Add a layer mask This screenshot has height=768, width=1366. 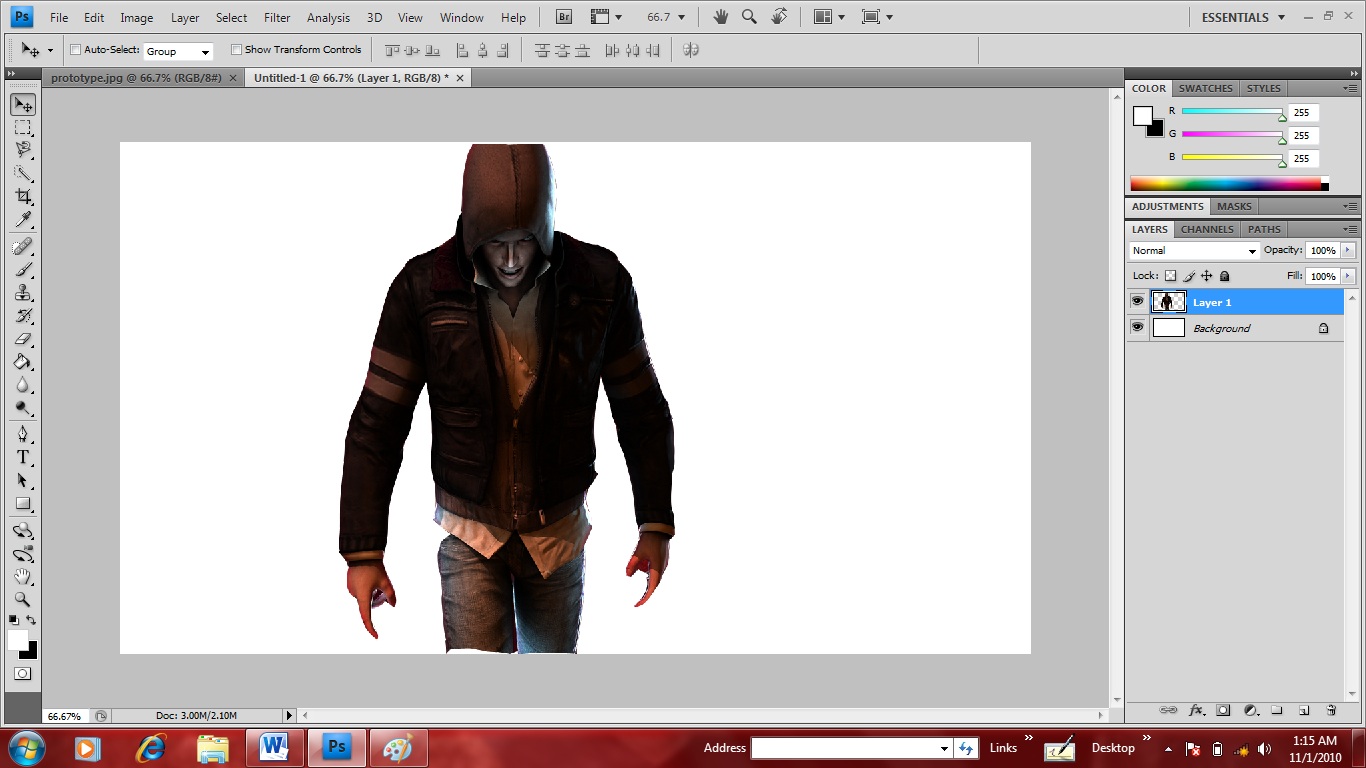click(1223, 710)
